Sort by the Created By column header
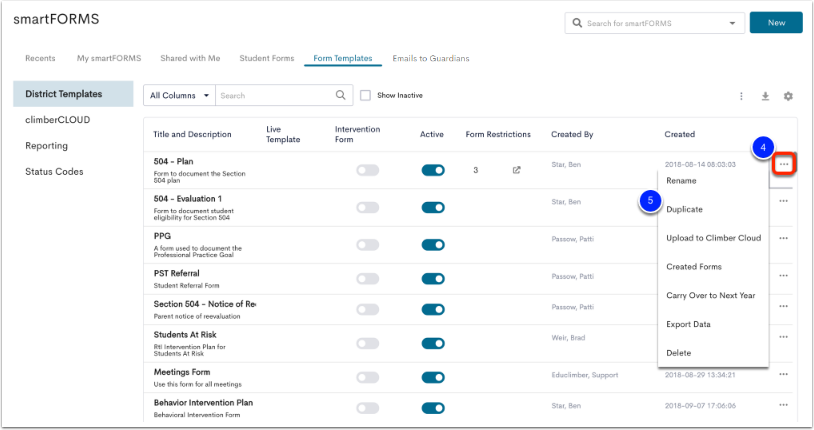The image size is (814, 430). point(572,135)
